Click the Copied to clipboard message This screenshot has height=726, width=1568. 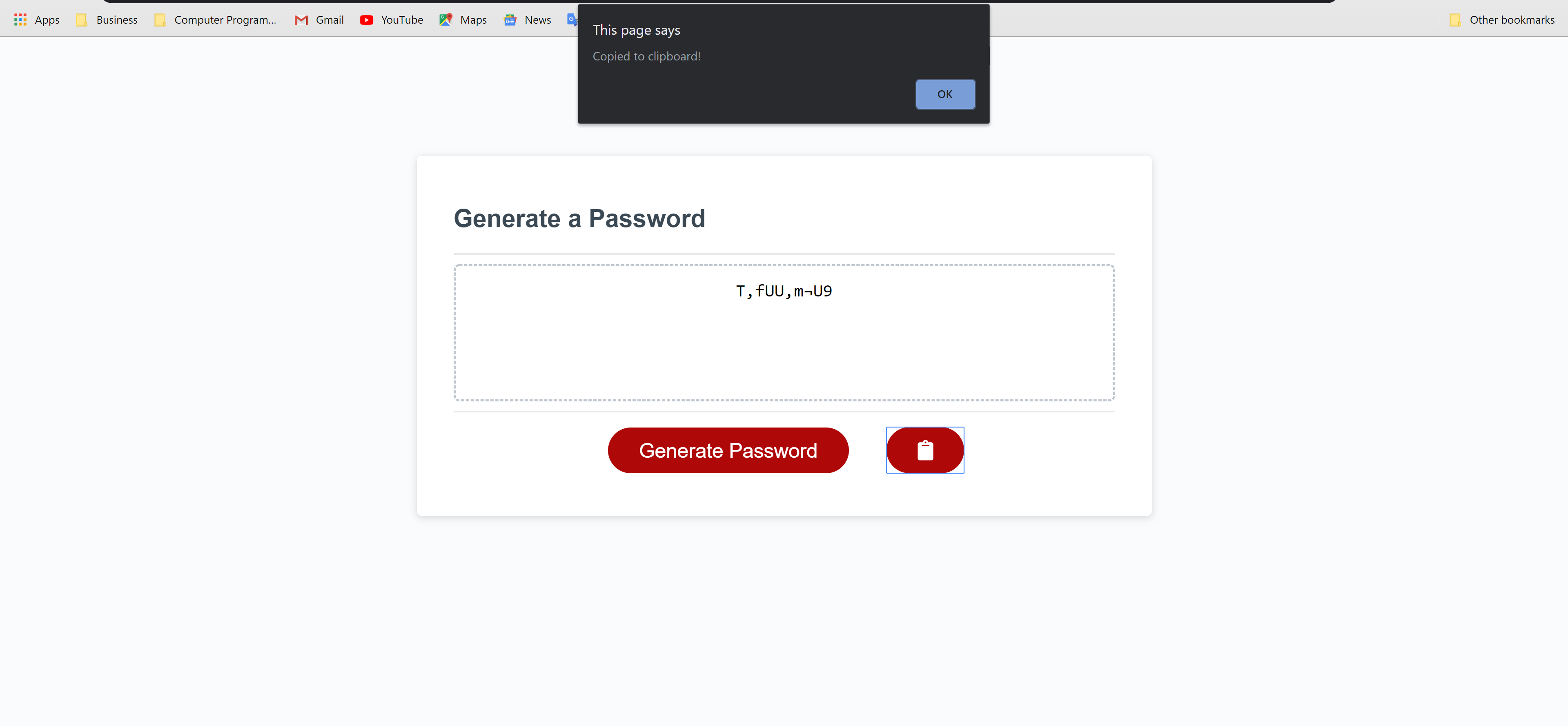[646, 56]
